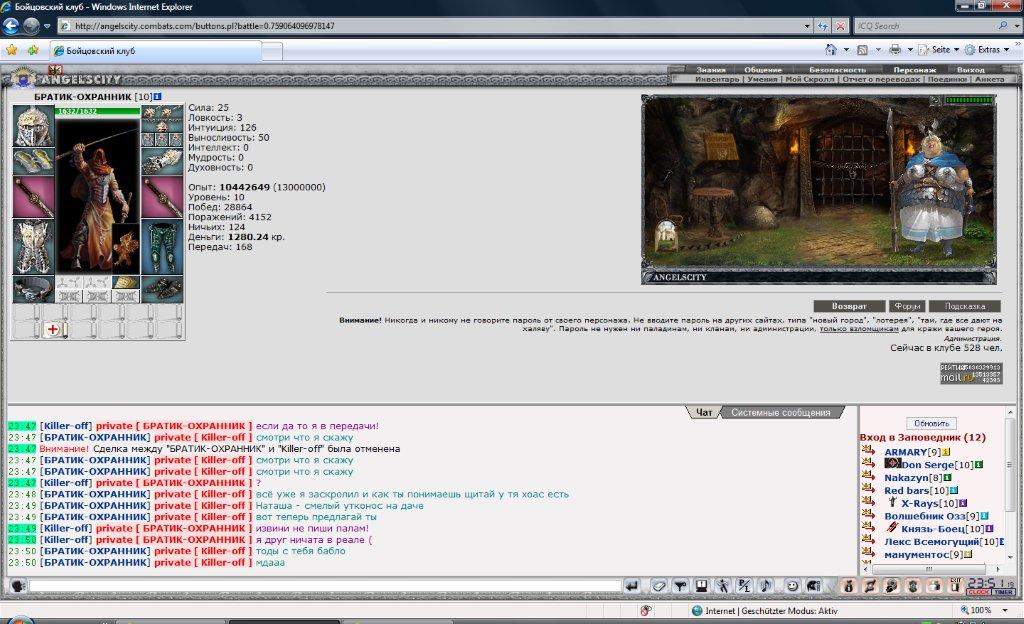Open the Безопасность menu

click(837, 70)
